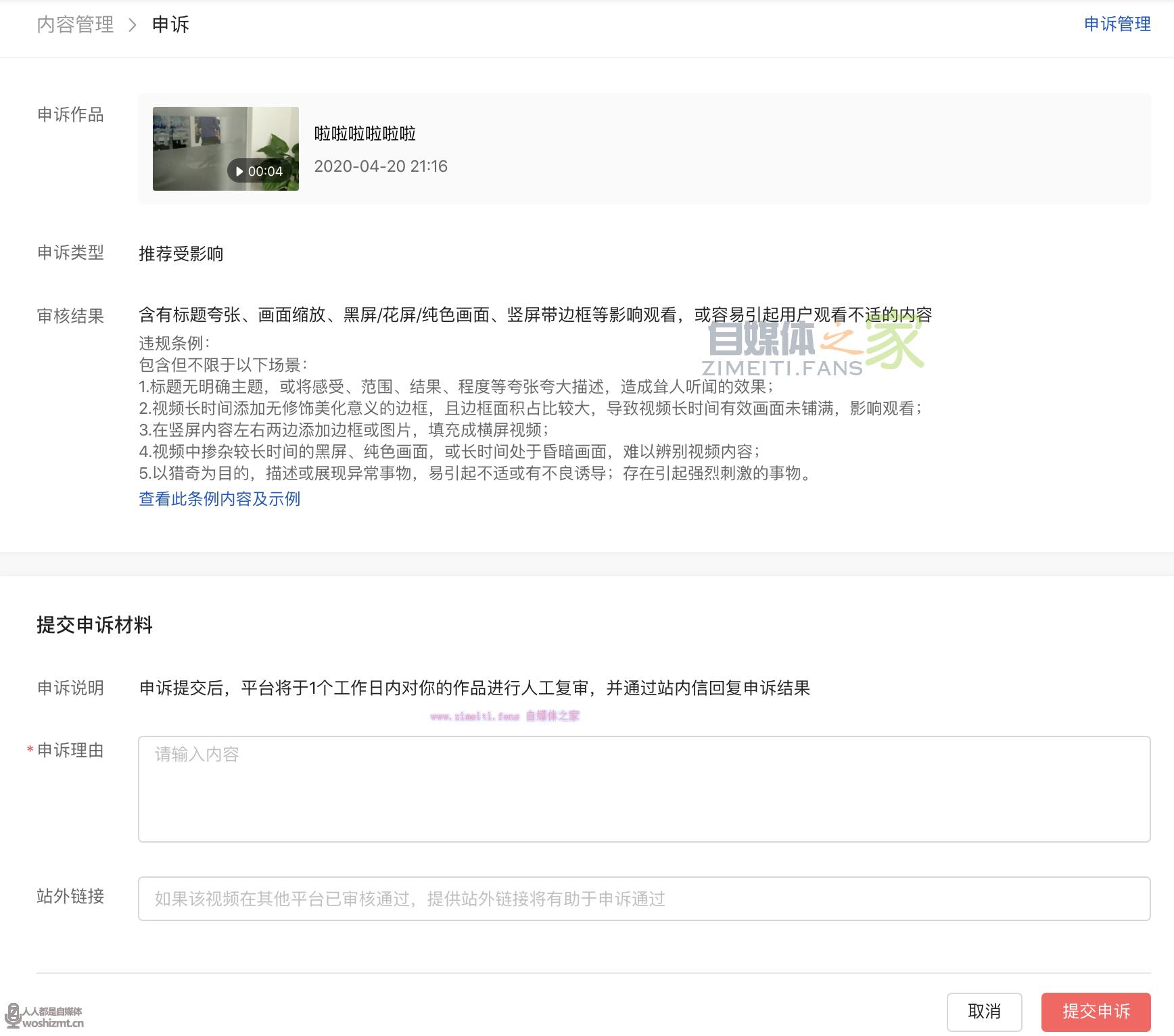The height and width of the screenshot is (1036, 1174).
Task: Click the 取消 cancel button
Action: click(x=986, y=1012)
